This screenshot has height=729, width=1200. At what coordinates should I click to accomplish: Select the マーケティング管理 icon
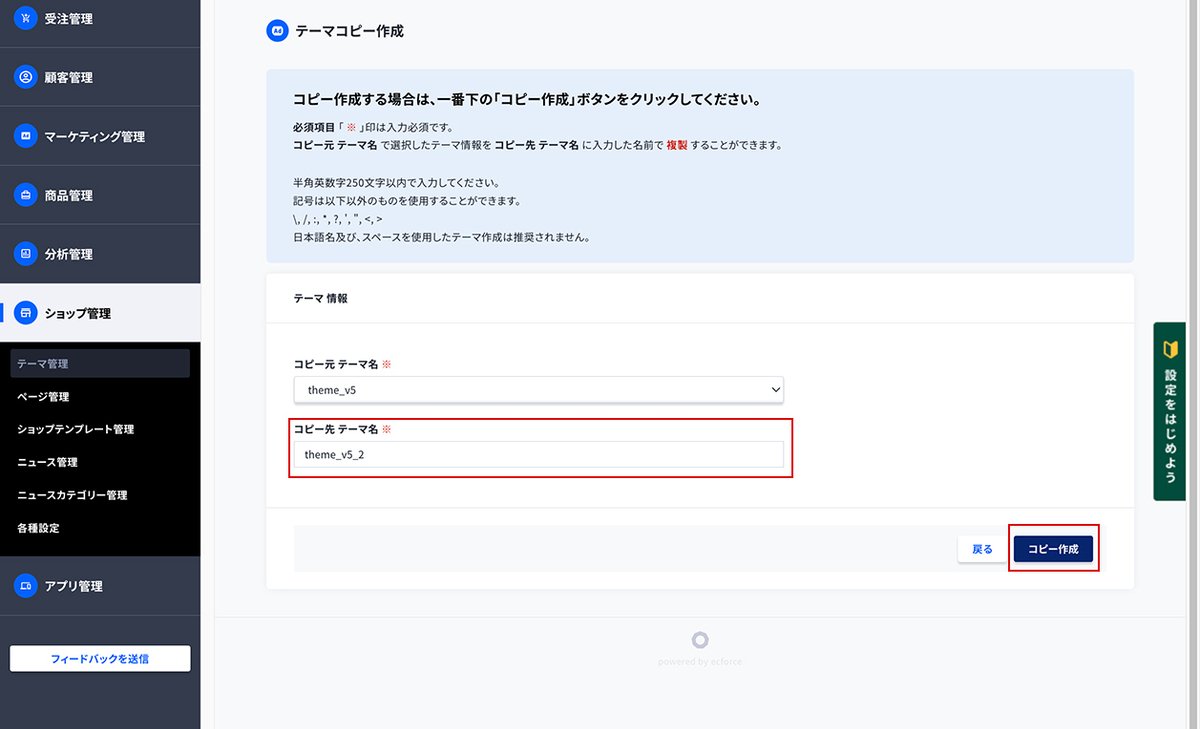point(25,136)
